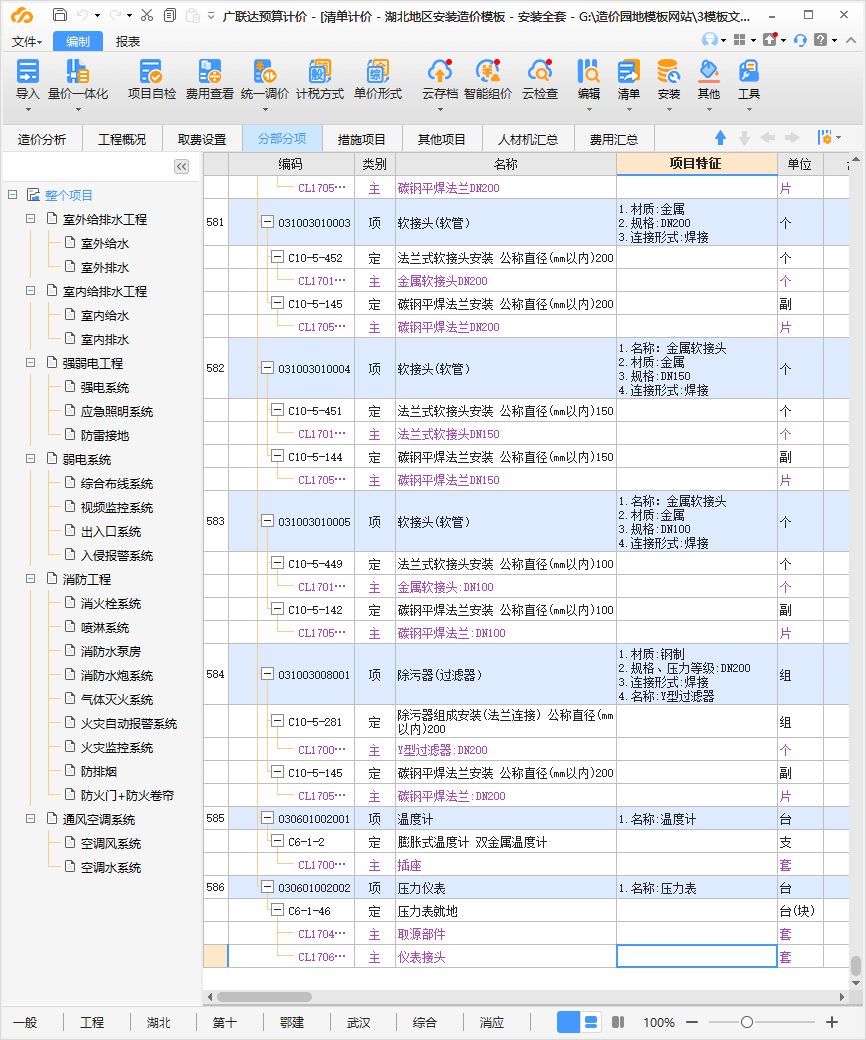
Task: Collapse item 031003008001 row
Action: pos(267,674)
